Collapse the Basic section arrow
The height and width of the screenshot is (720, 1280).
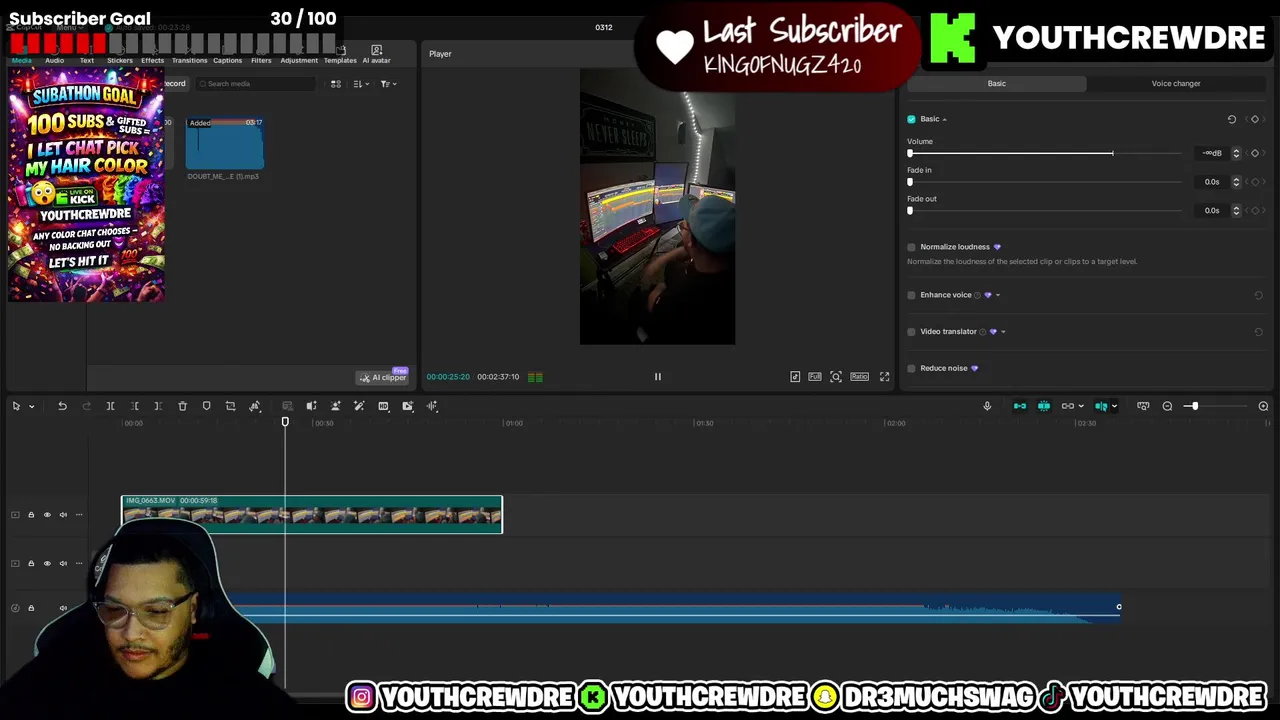tap(944, 120)
